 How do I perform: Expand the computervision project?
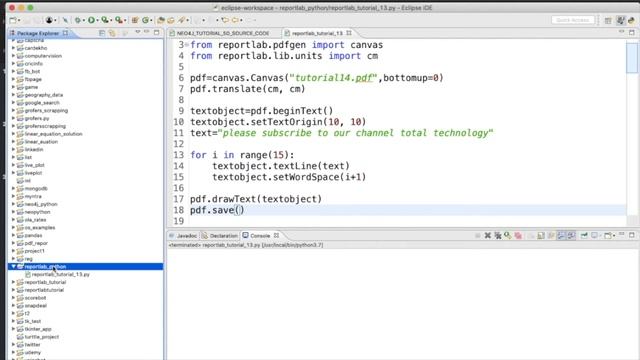[x=13, y=56]
